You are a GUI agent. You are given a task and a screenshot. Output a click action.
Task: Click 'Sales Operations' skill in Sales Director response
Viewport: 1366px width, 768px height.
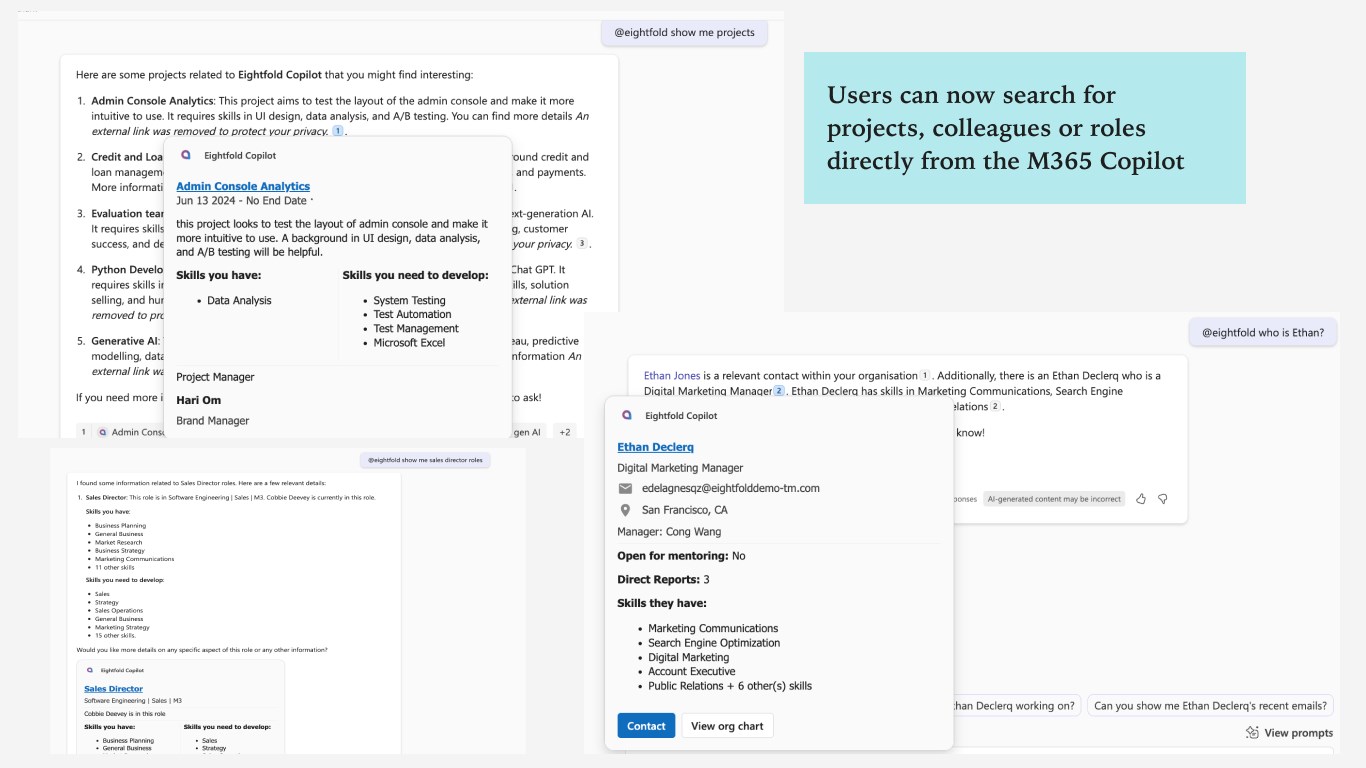pyautogui.click(x=119, y=610)
